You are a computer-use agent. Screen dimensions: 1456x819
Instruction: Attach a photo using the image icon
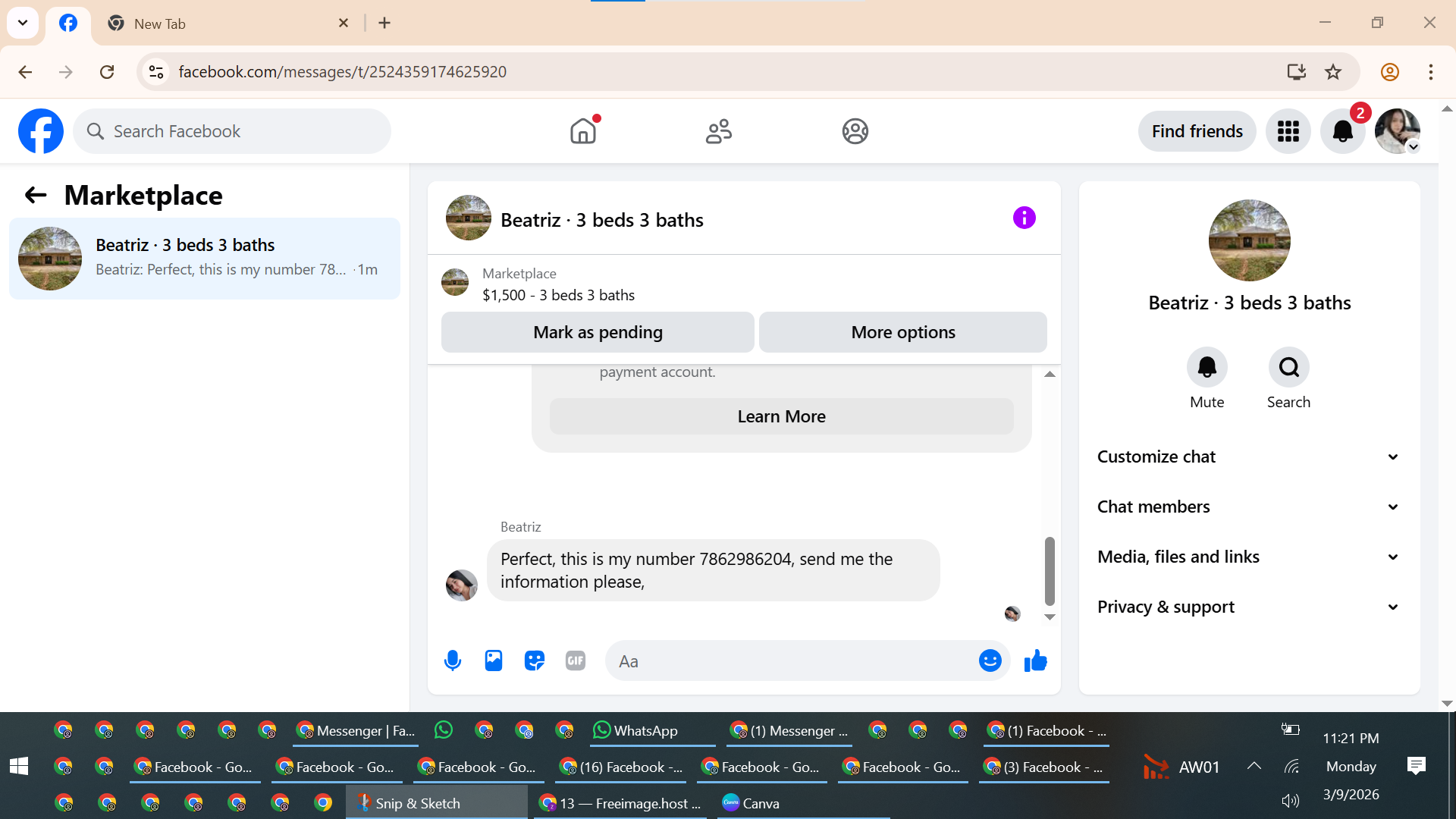click(494, 661)
